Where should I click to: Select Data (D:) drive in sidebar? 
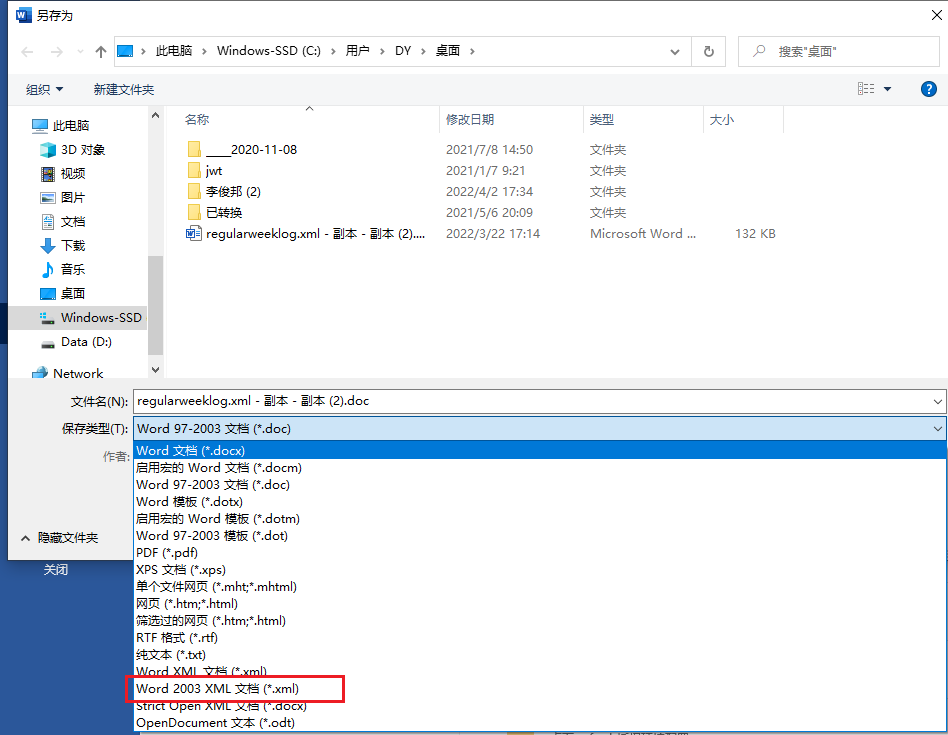click(76, 342)
